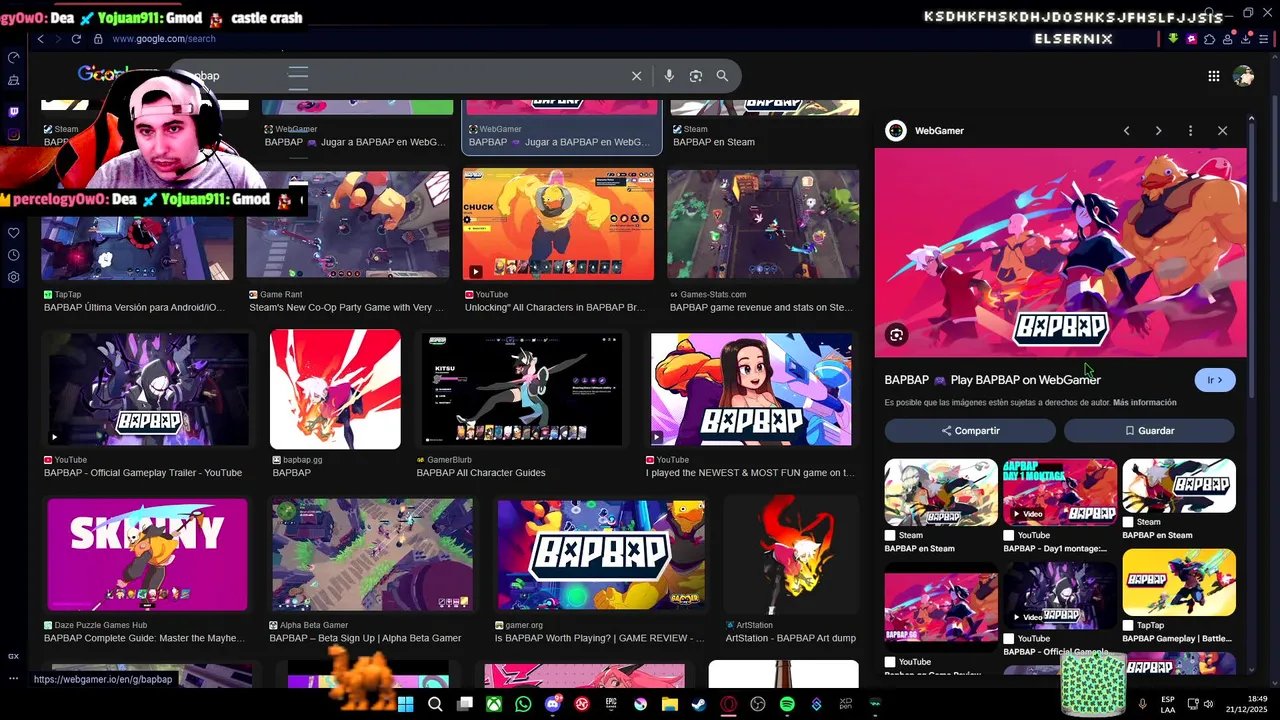Image resolution: width=1280 pixels, height=720 pixels.
Task: Click the Guardar save button
Action: [1149, 431]
